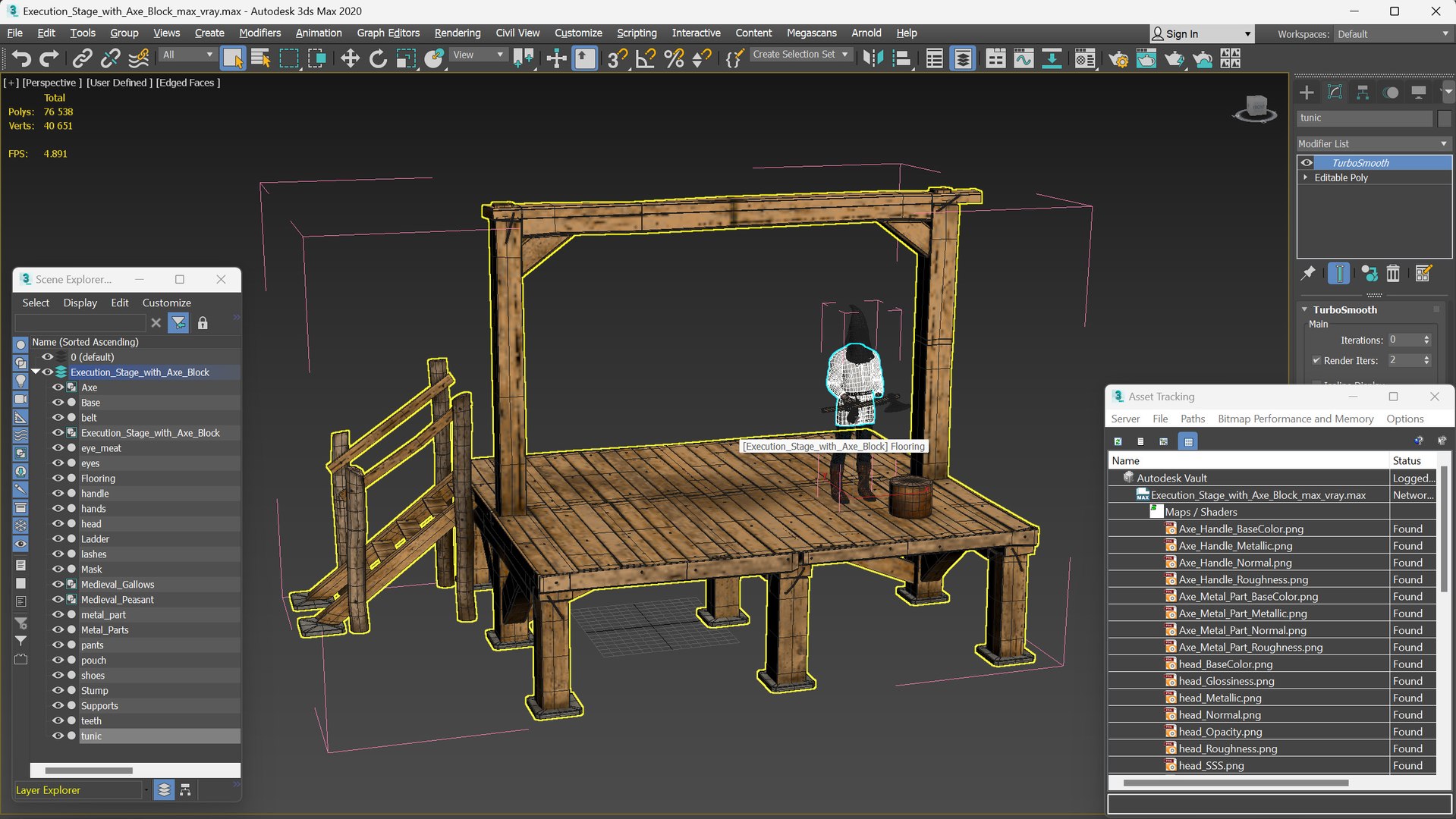Hide the Ladder object eye icon
Screen dimensions: 1456x819
click(x=58, y=539)
